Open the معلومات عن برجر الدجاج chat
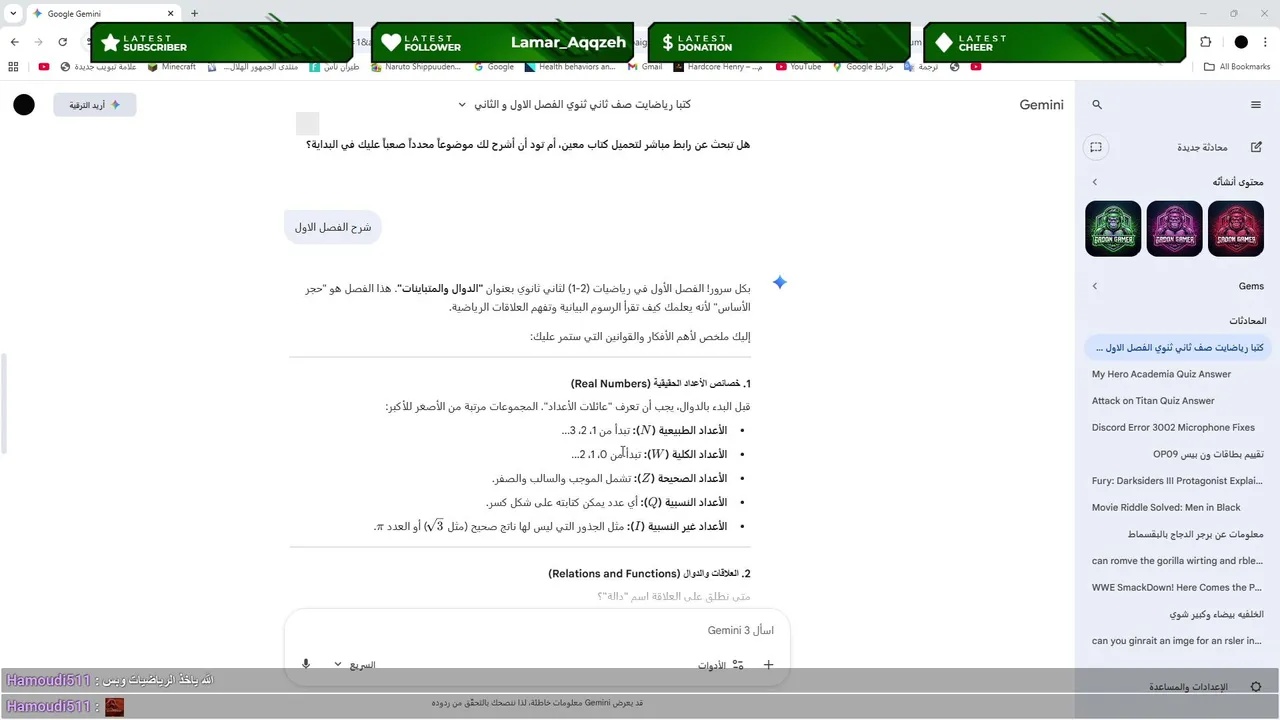 (x=1177, y=534)
